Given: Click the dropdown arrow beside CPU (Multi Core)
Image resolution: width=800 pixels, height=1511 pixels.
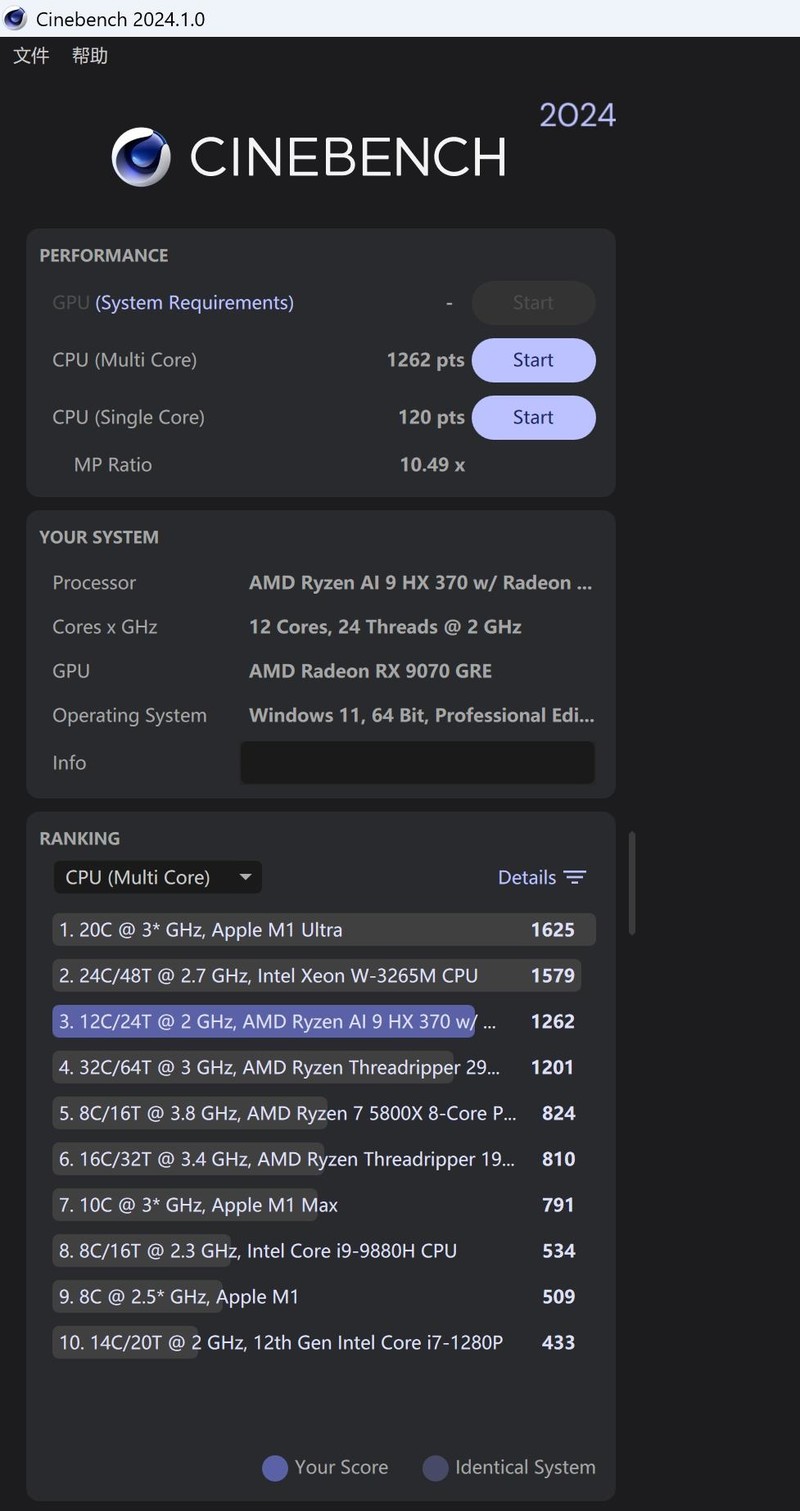Looking at the screenshot, I should pos(246,877).
